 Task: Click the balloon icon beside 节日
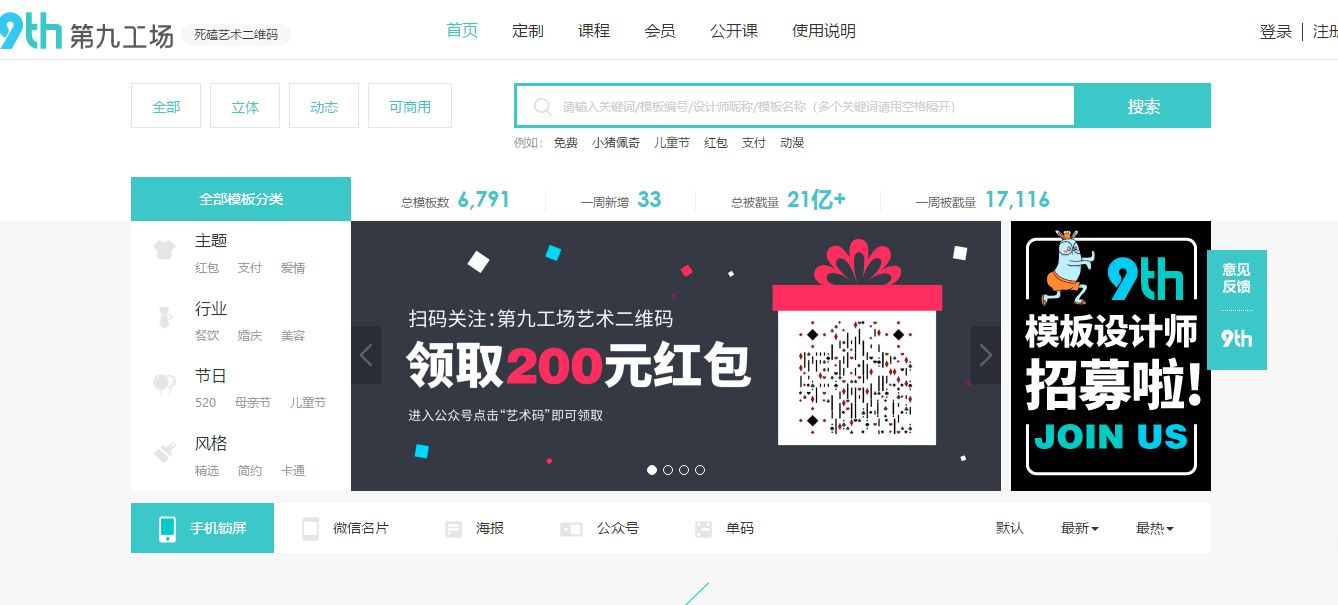[164, 384]
